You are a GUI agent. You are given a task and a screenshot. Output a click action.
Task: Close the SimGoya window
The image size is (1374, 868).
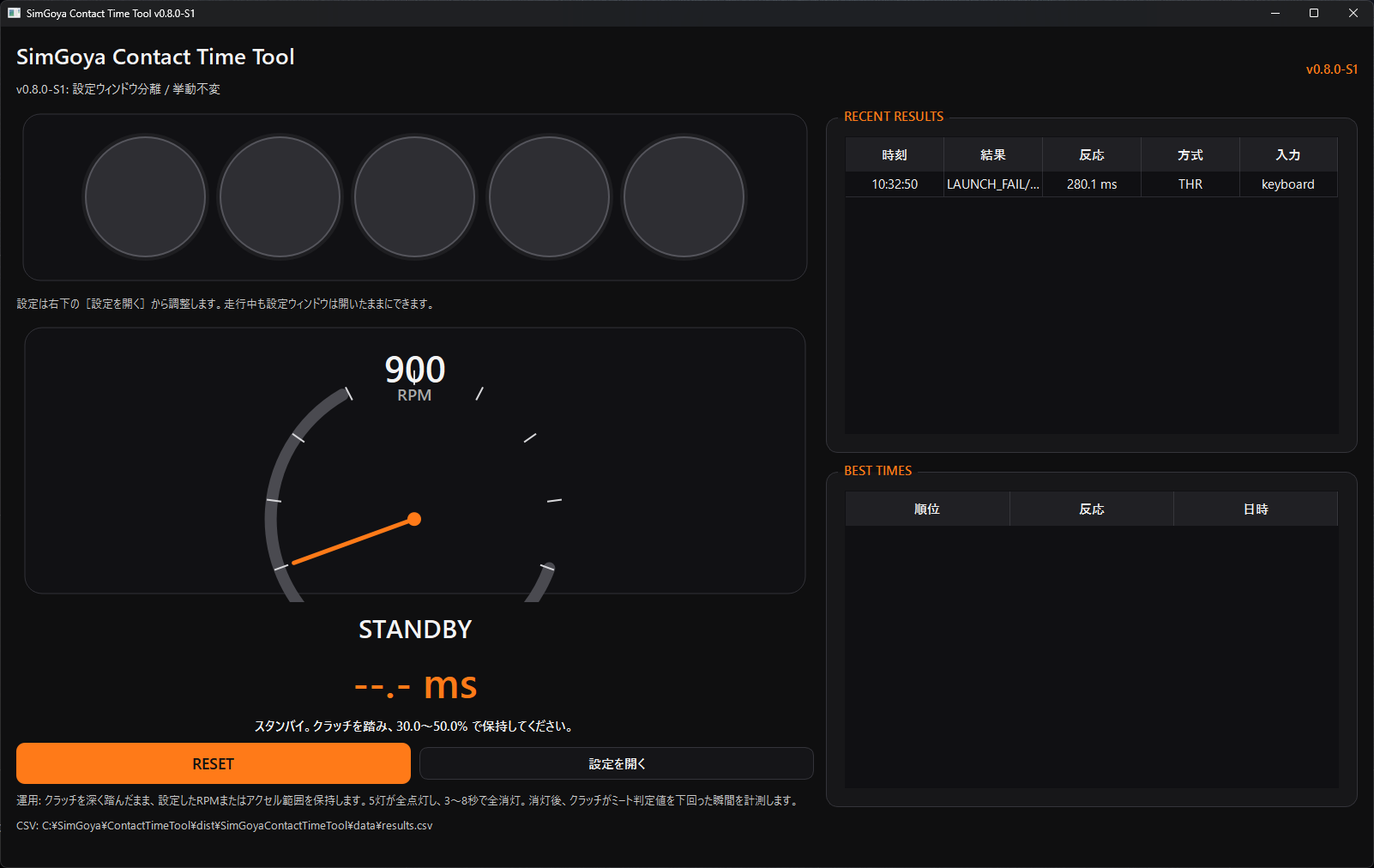pyautogui.click(x=1353, y=13)
